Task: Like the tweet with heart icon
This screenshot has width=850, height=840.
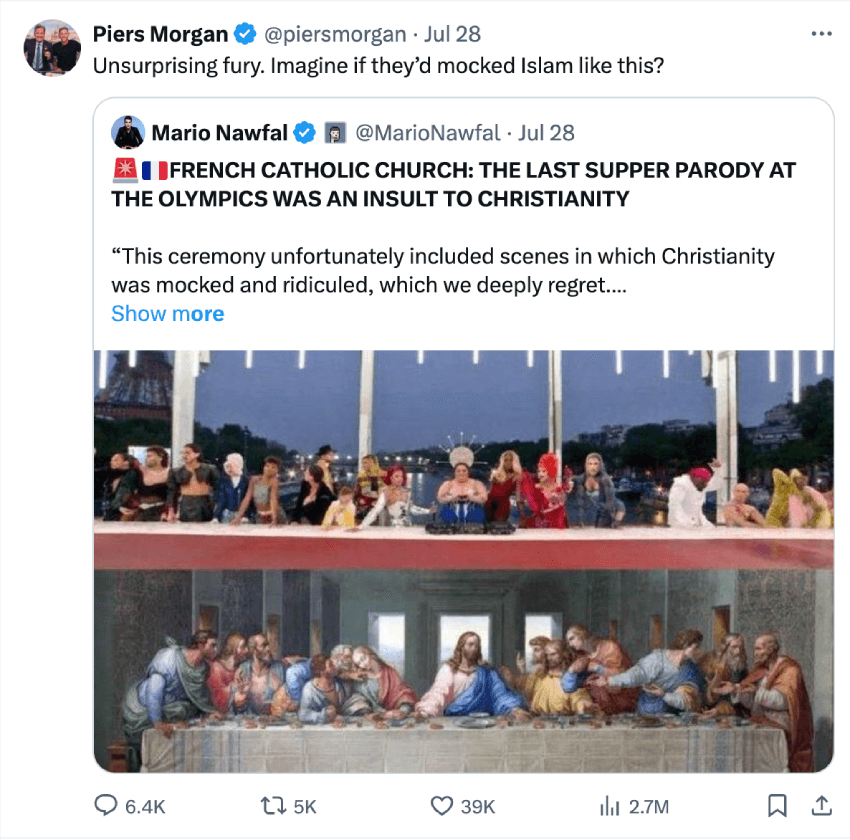Action: [x=442, y=806]
